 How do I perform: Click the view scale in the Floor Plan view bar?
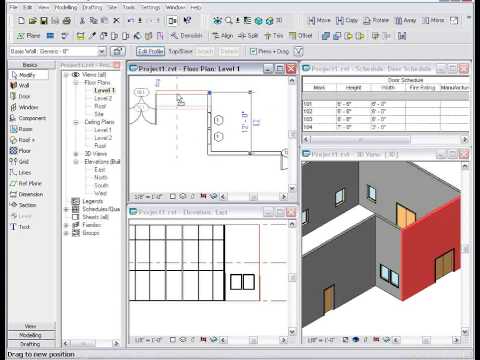point(148,196)
